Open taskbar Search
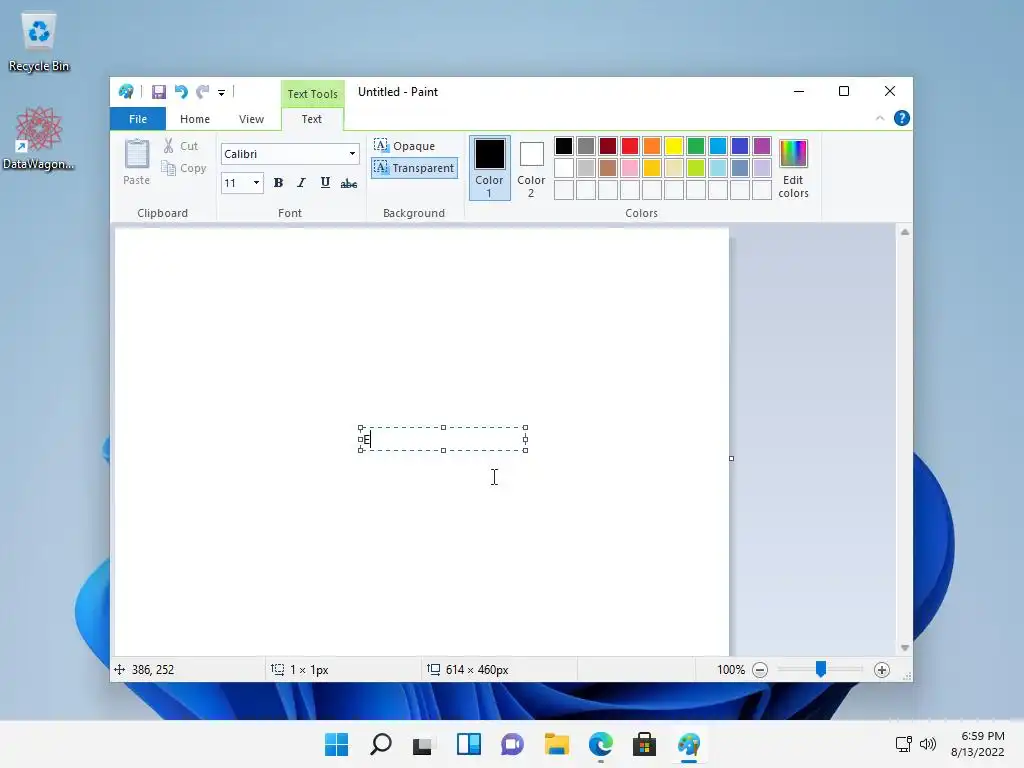The image size is (1024, 768). pyautogui.click(x=381, y=744)
